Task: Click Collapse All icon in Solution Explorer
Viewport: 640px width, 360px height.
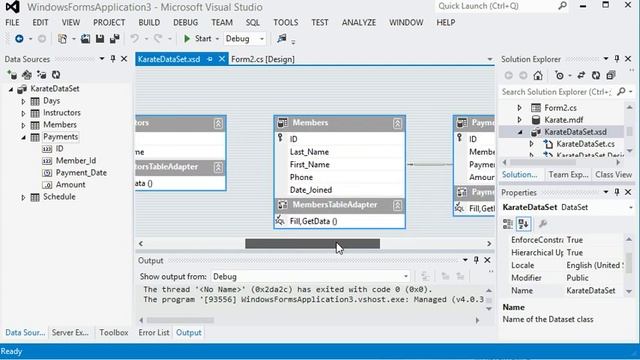Action: click(x=611, y=76)
